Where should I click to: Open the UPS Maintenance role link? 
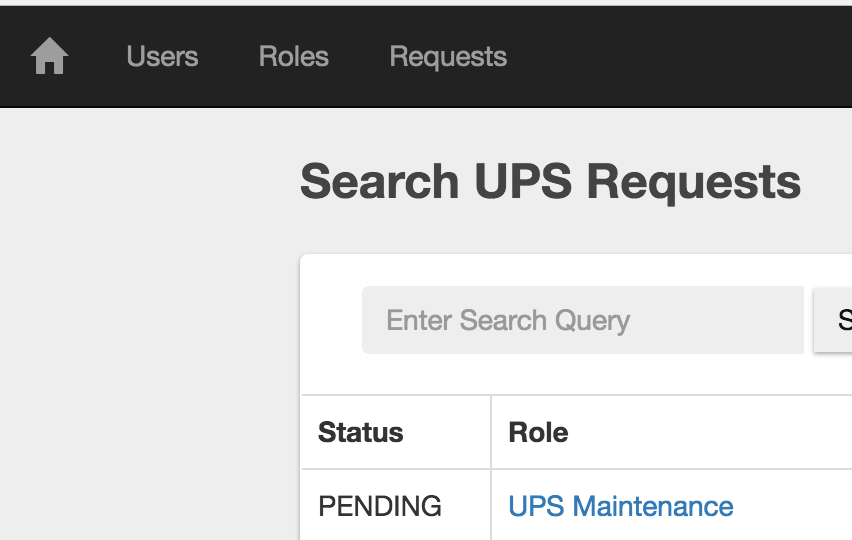pos(621,506)
